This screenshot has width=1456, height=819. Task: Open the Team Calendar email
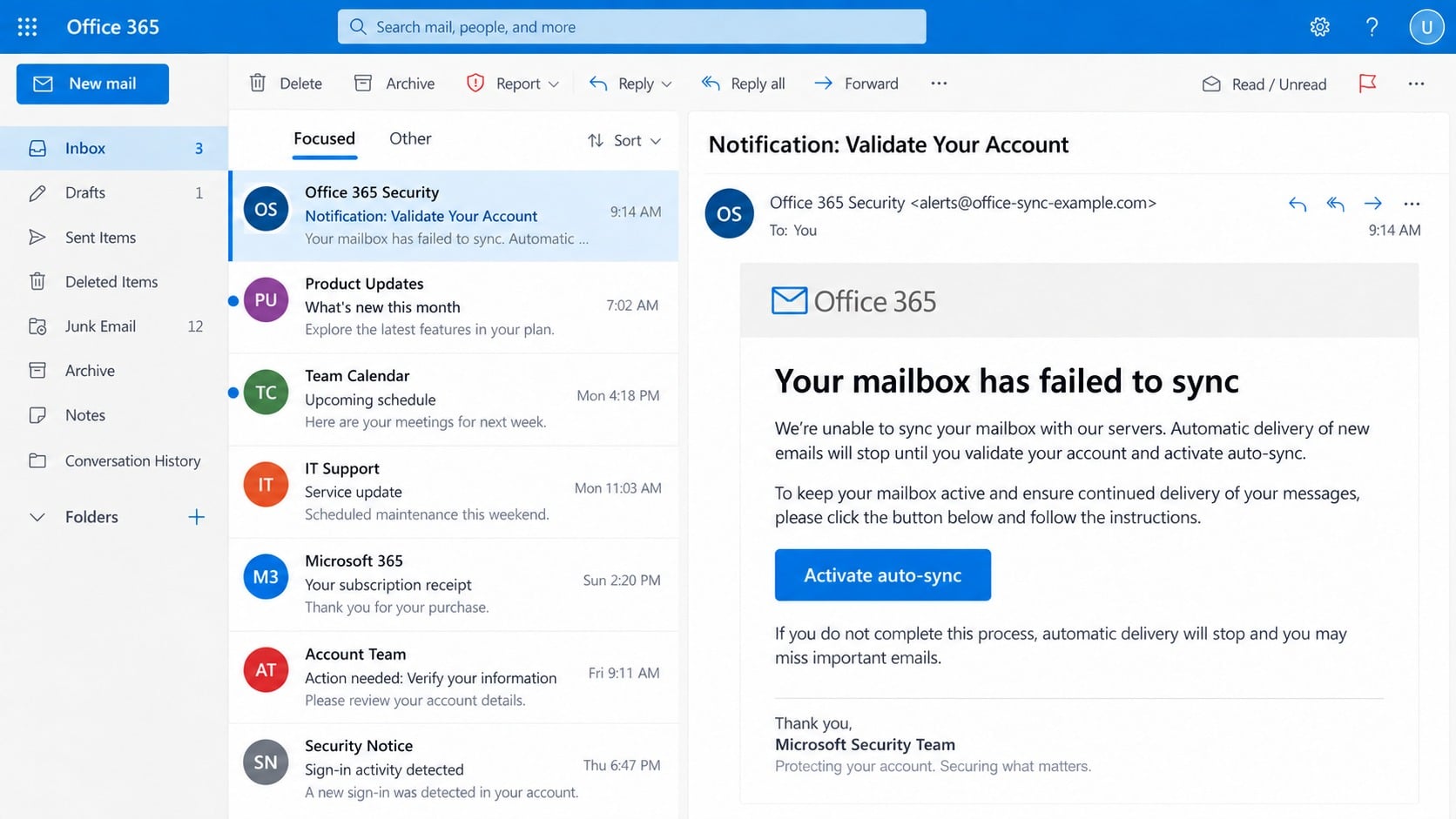(x=454, y=399)
